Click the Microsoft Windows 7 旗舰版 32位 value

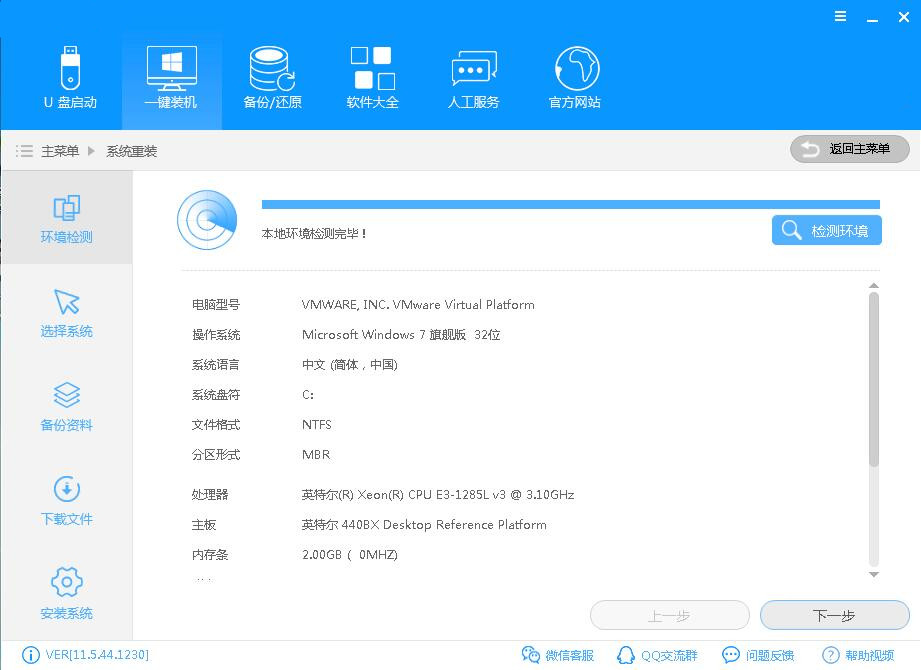[x=401, y=335]
